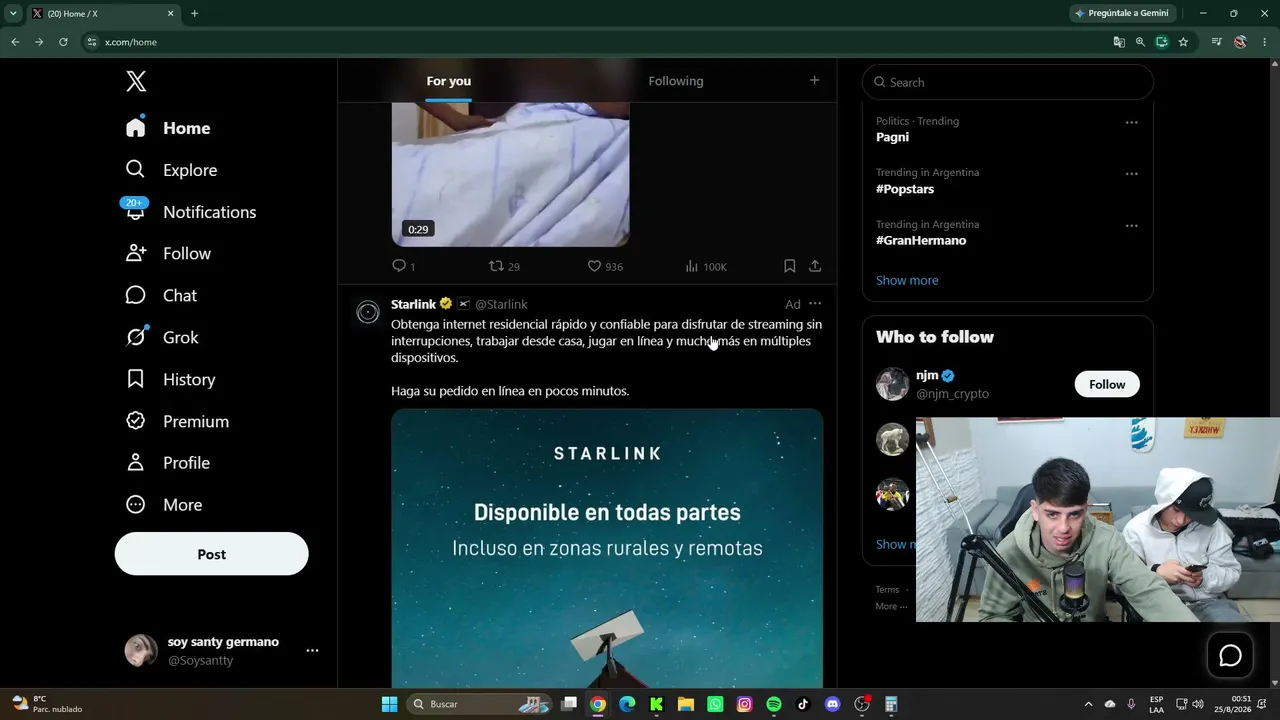
Task: Translate this page icon in address bar
Action: pos(1119,42)
